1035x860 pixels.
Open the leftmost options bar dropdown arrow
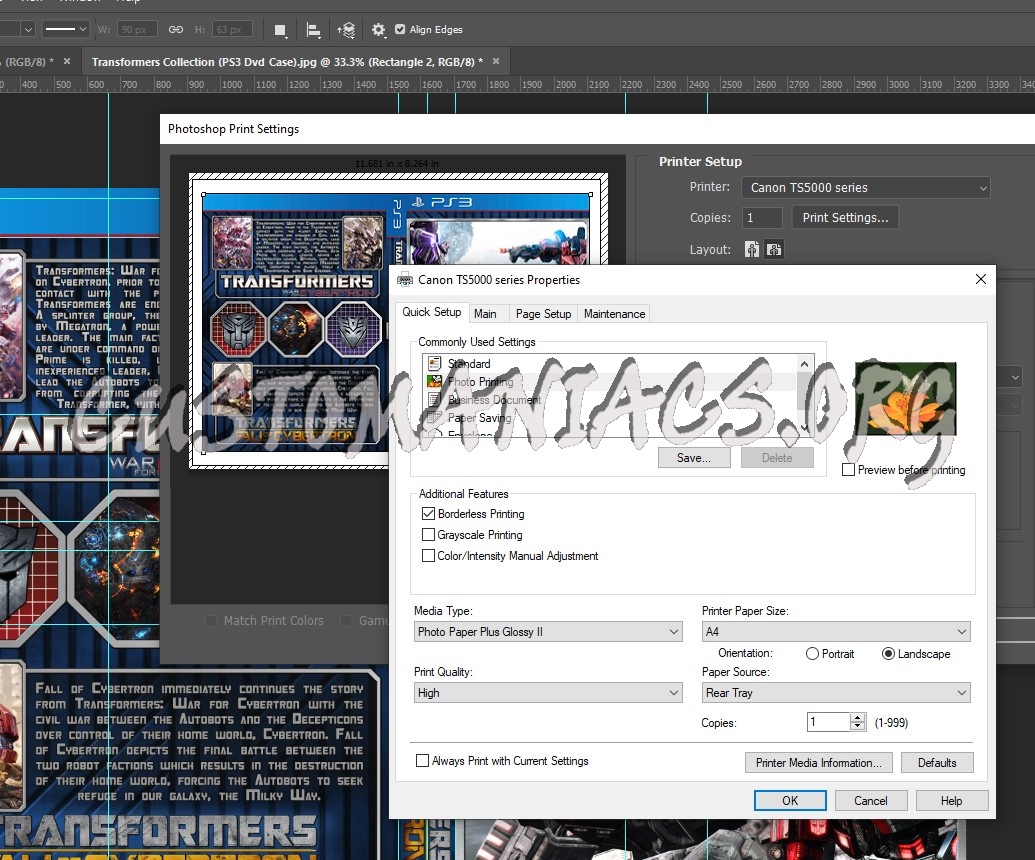click(x=27, y=29)
